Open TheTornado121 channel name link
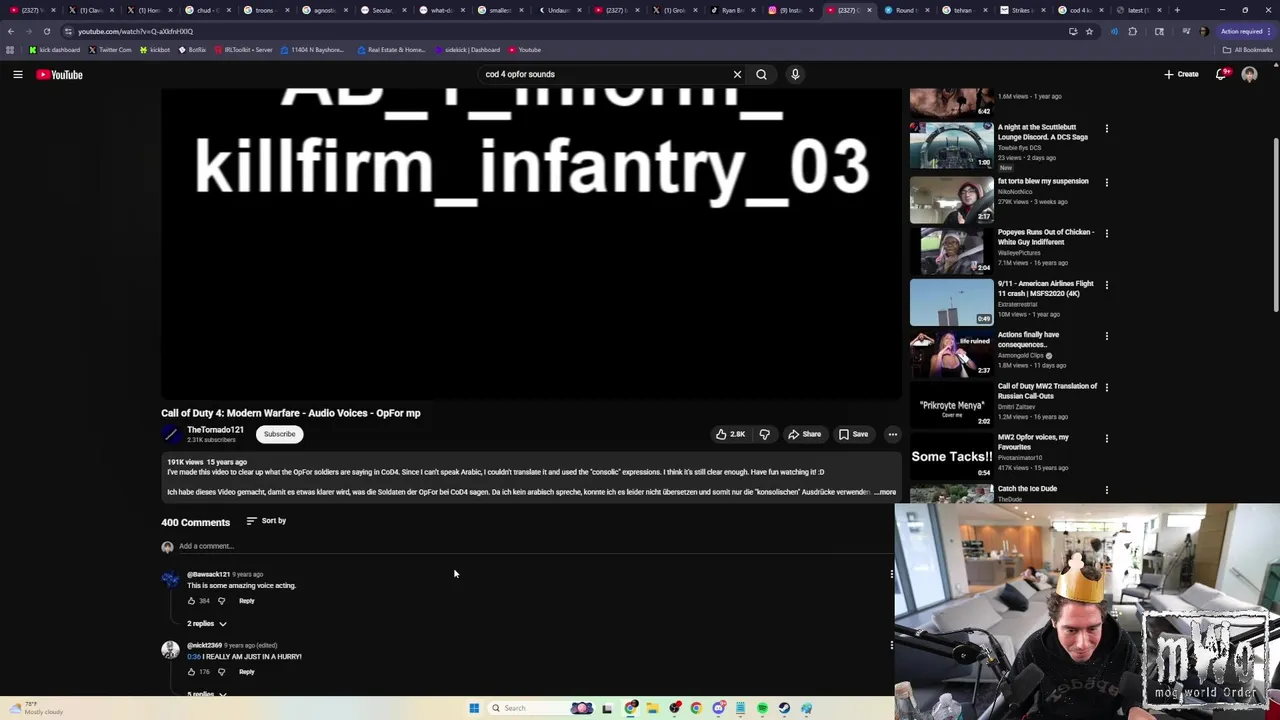This screenshot has height=720, width=1280. [215, 430]
